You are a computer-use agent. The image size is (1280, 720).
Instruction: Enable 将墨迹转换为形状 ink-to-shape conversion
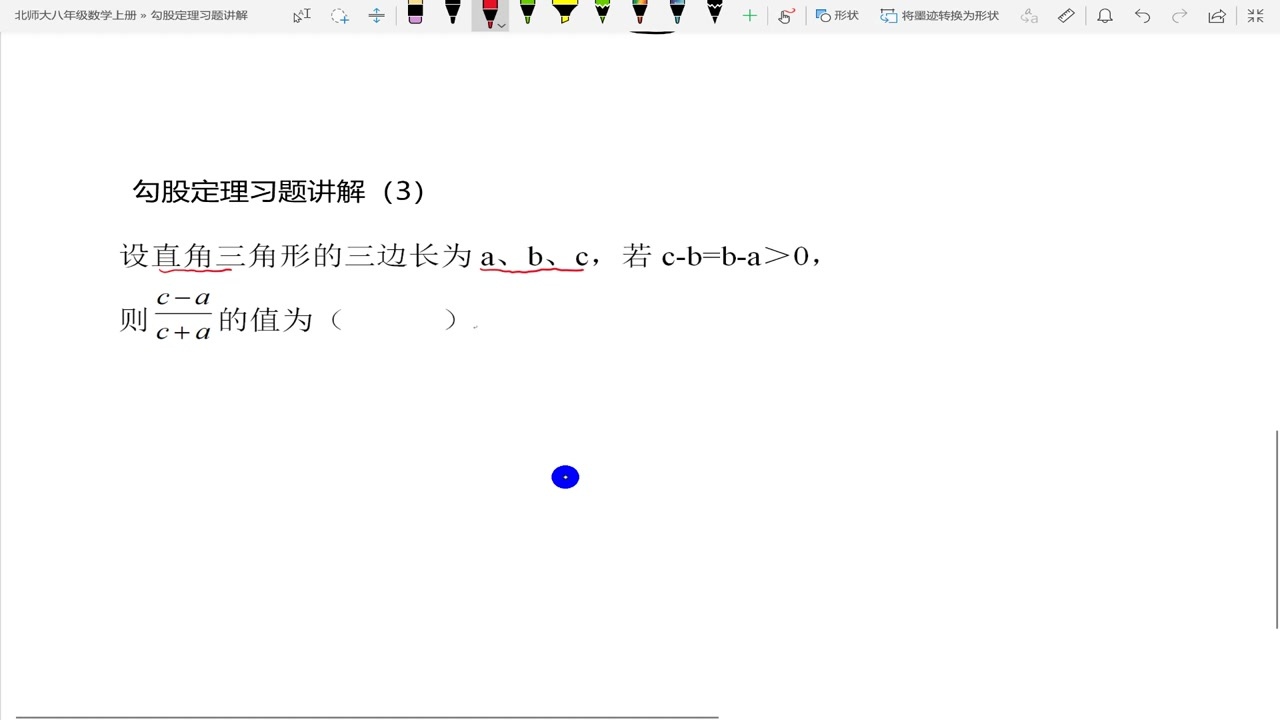click(x=939, y=15)
